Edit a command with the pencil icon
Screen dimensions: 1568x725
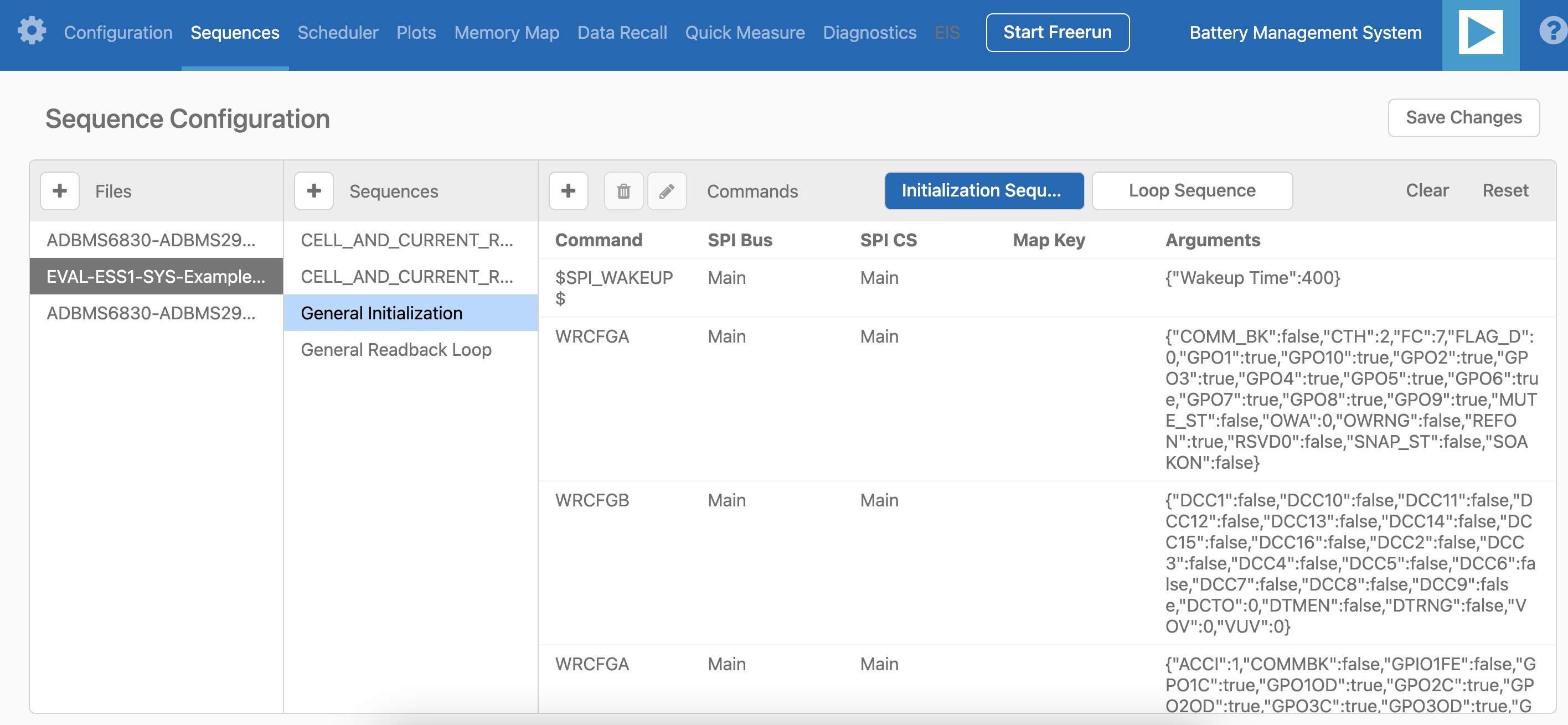[667, 191]
